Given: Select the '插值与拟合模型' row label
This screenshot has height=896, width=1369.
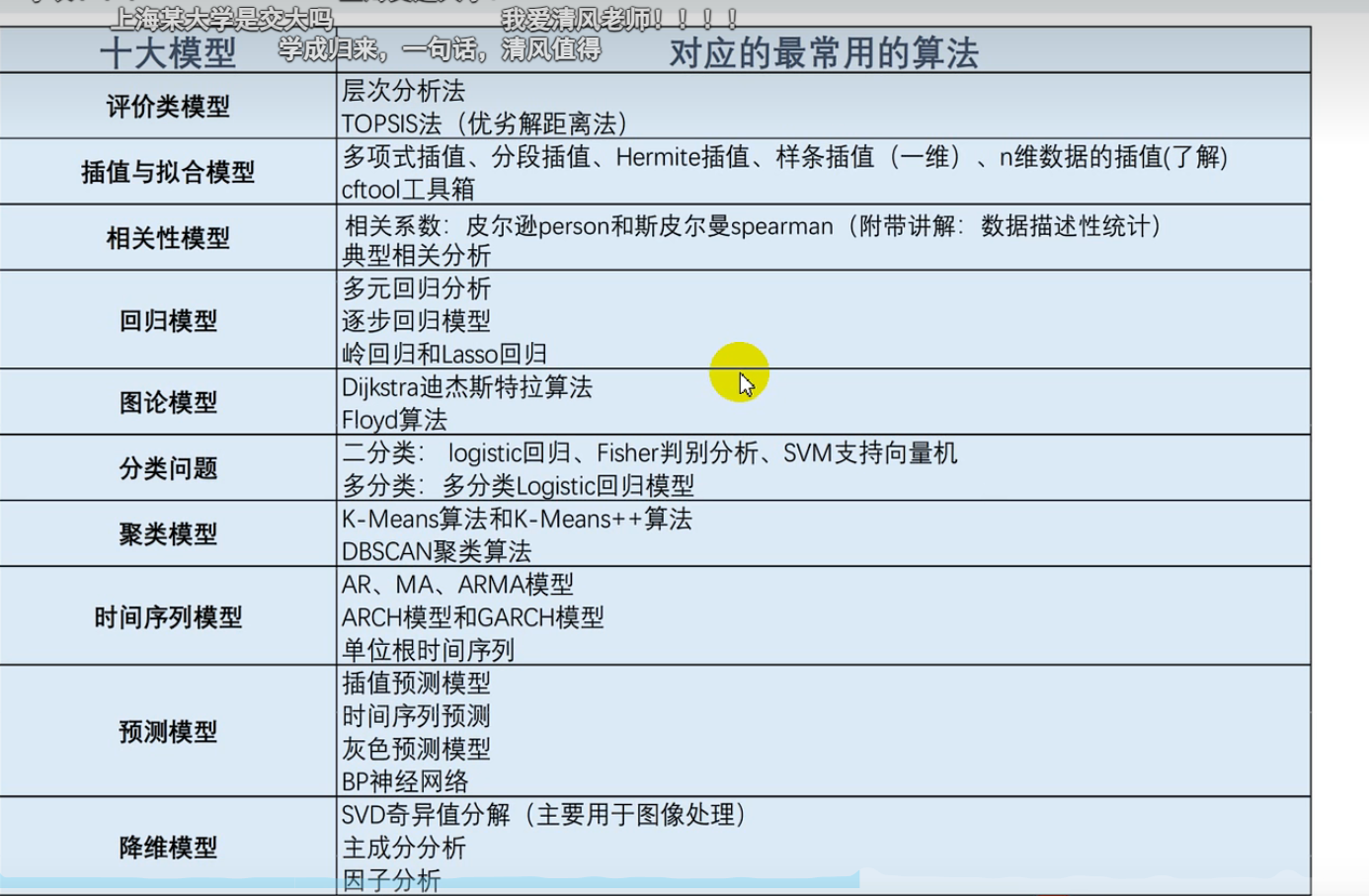Looking at the screenshot, I should pyautogui.click(x=168, y=172).
